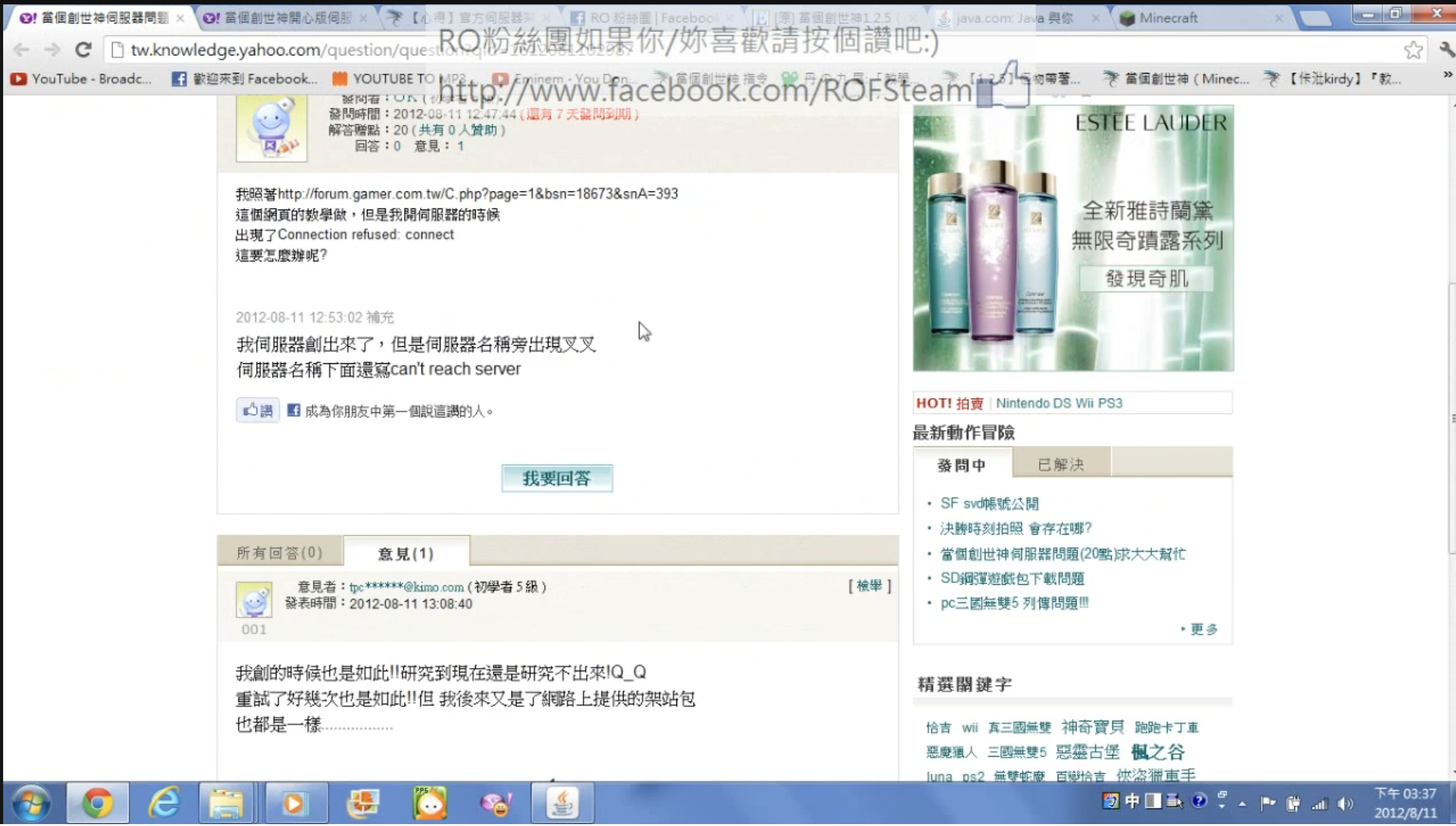
Task: Click the 我要回答 button
Action: [x=557, y=478]
